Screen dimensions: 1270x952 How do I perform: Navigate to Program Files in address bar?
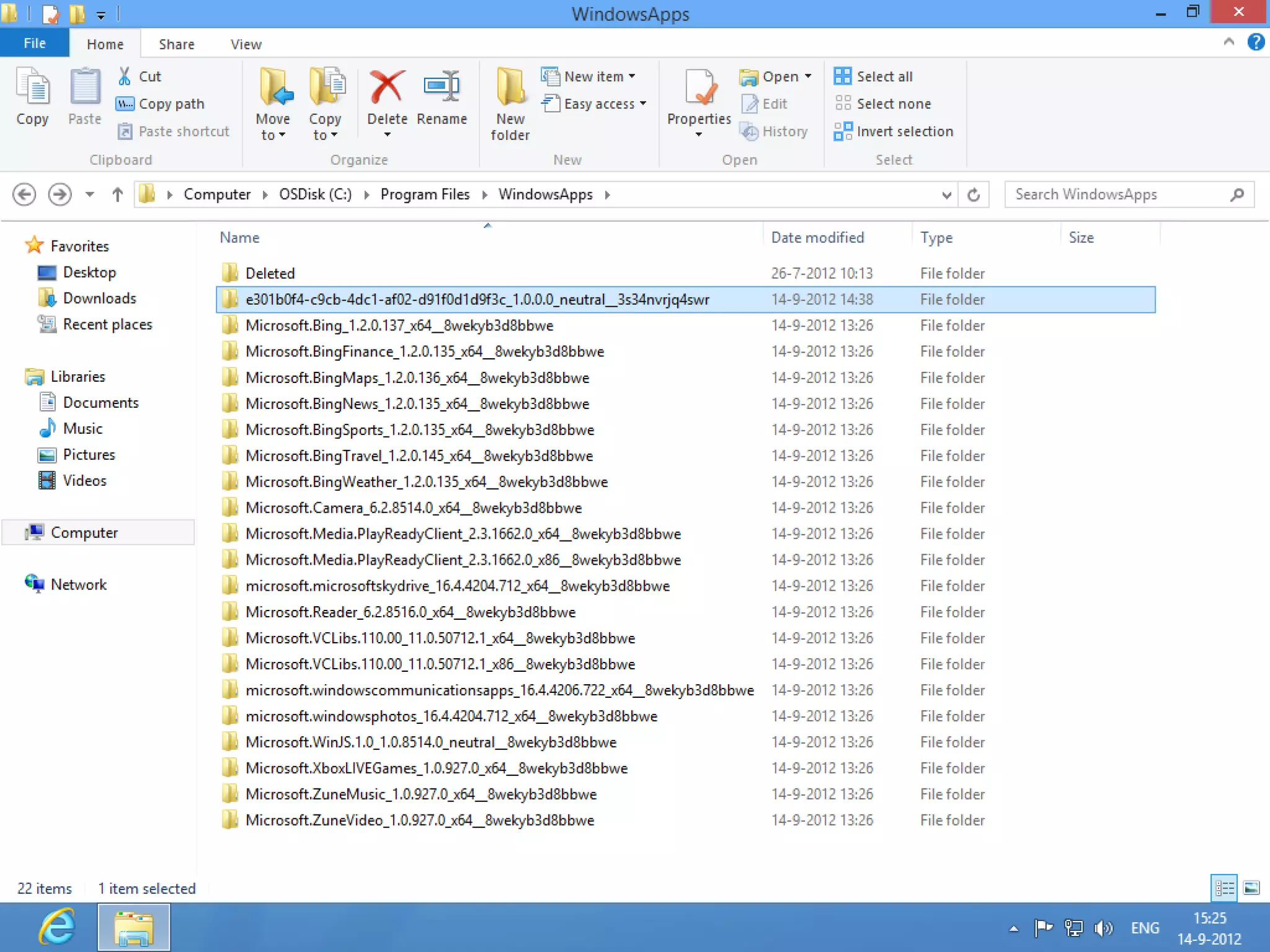tap(425, 195)
